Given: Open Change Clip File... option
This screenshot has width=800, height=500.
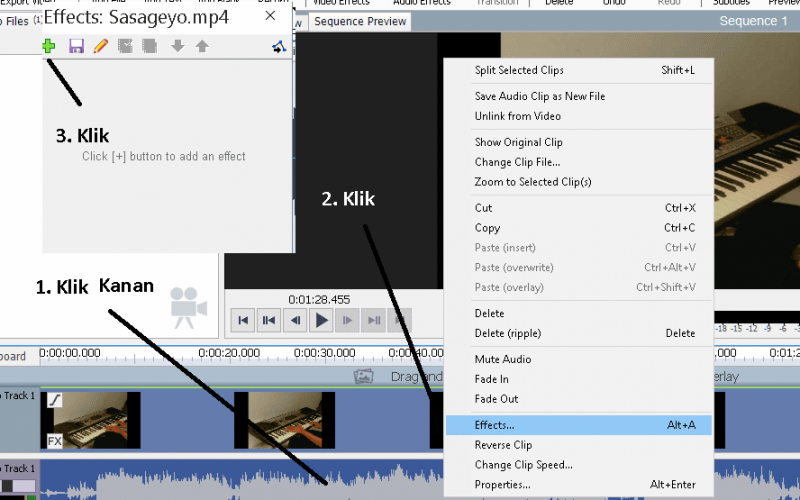Looking at the screenshot, I should coord(579,162).
